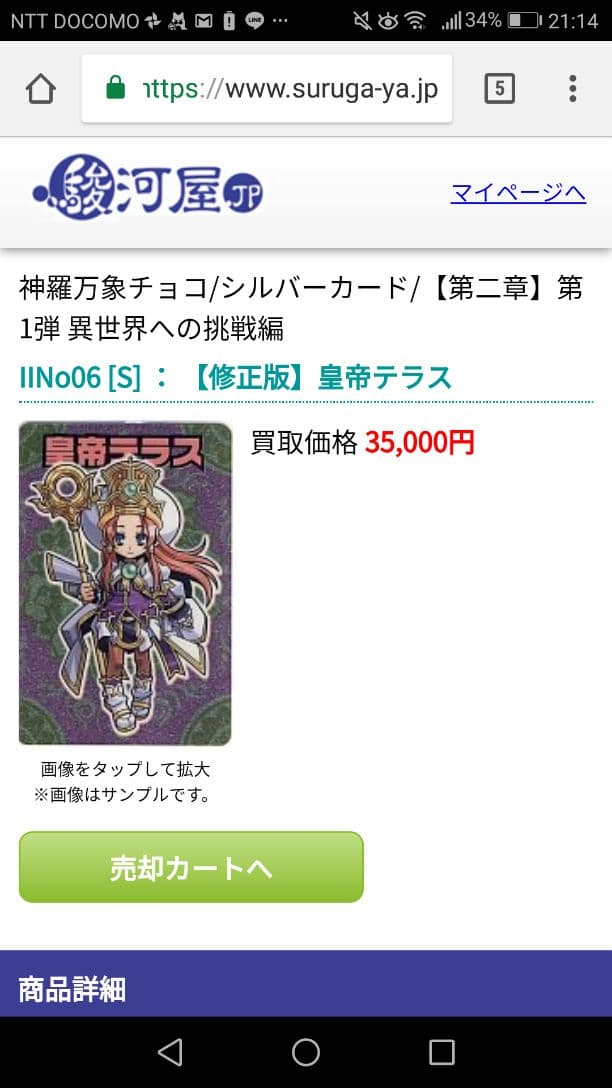Tap the 駿河屋 JP logo
Screen dimensions: 612x1088
coord(148,187)
